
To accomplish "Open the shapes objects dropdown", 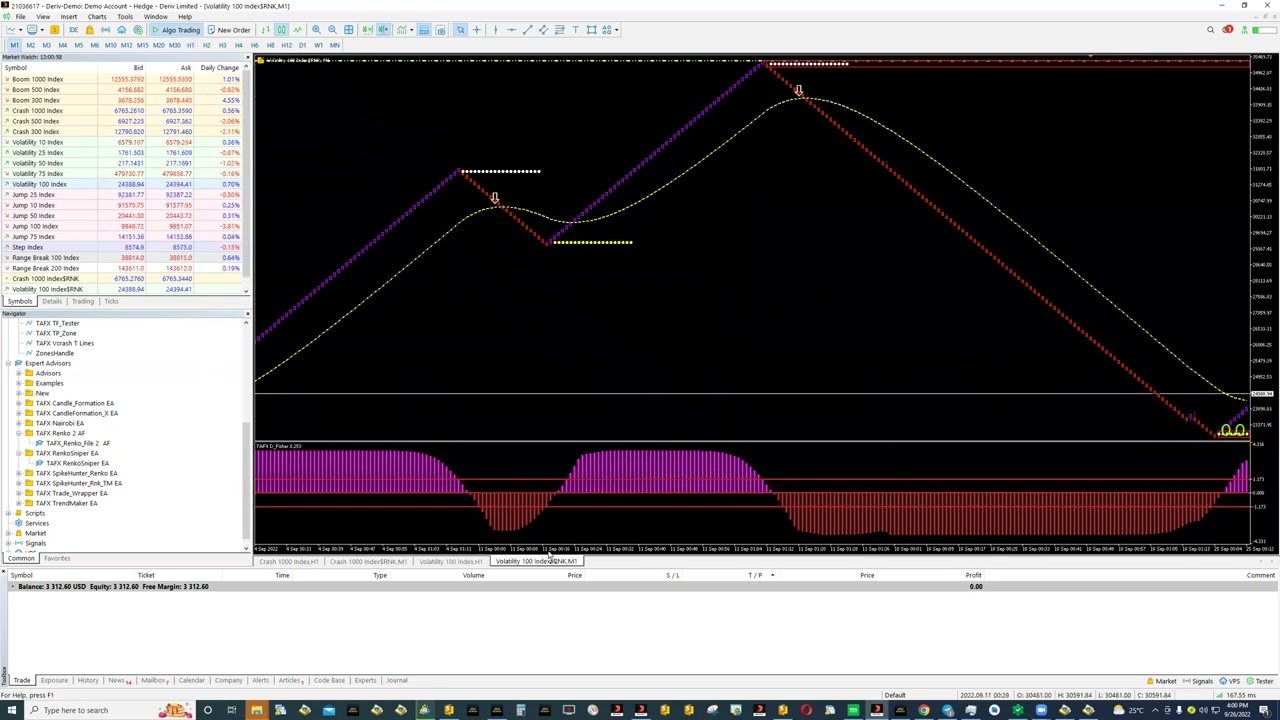I will click(x=610, y=30).
